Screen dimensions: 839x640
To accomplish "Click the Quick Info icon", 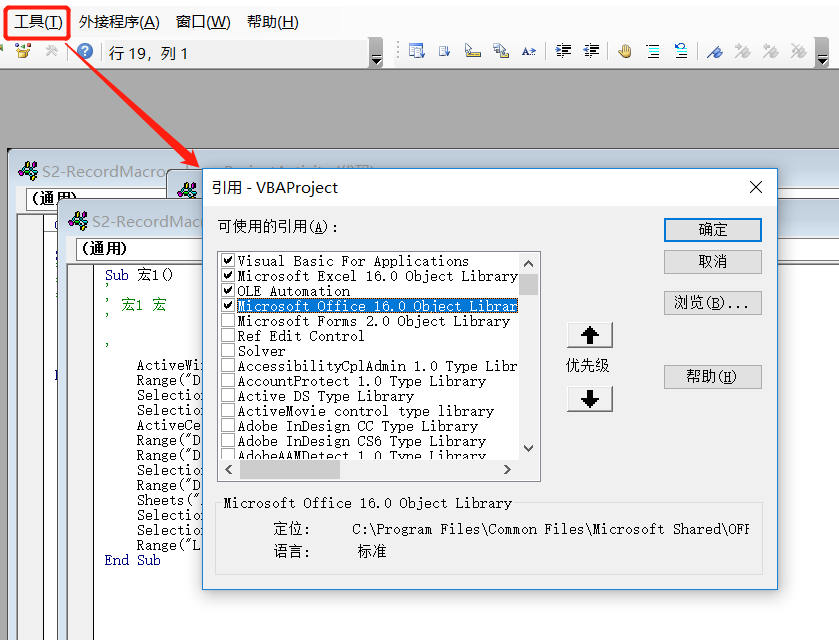I will click(x=472, y=51).
